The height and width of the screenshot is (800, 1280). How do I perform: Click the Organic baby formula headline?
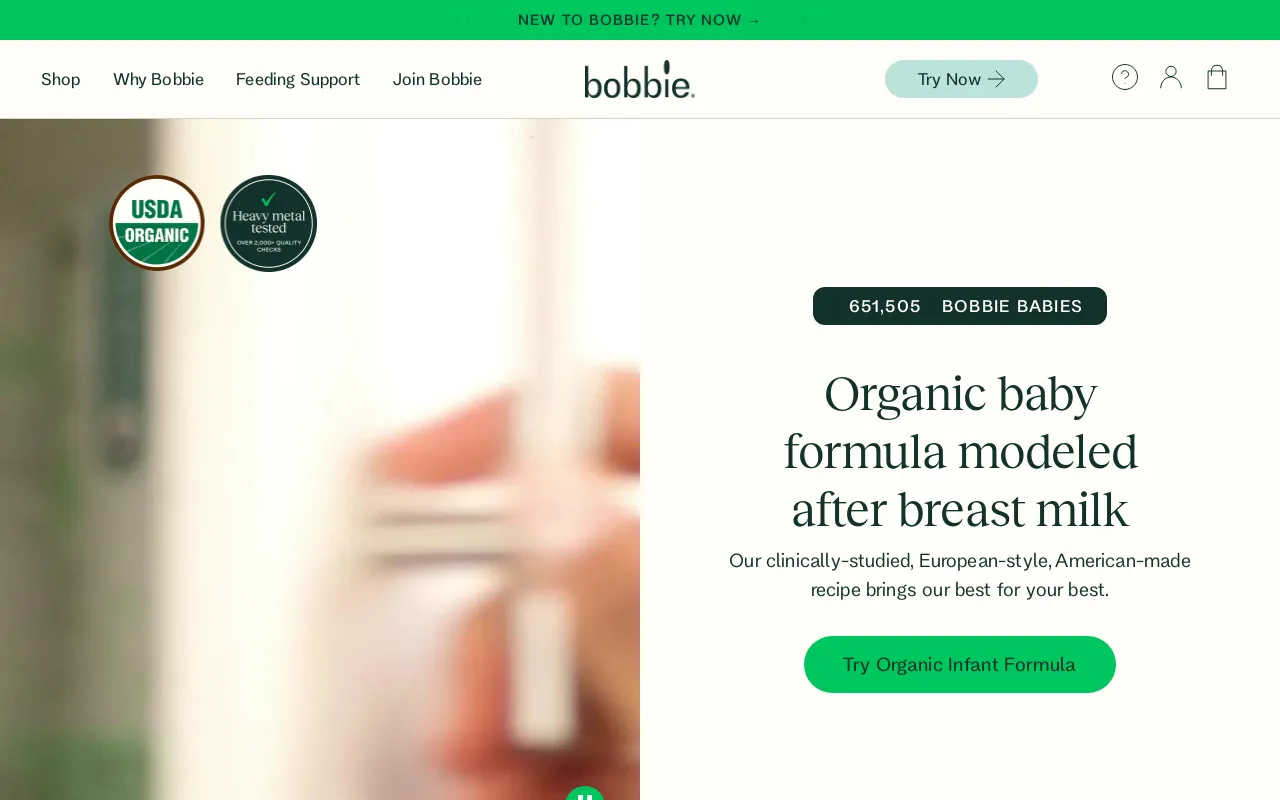[960, 451]
